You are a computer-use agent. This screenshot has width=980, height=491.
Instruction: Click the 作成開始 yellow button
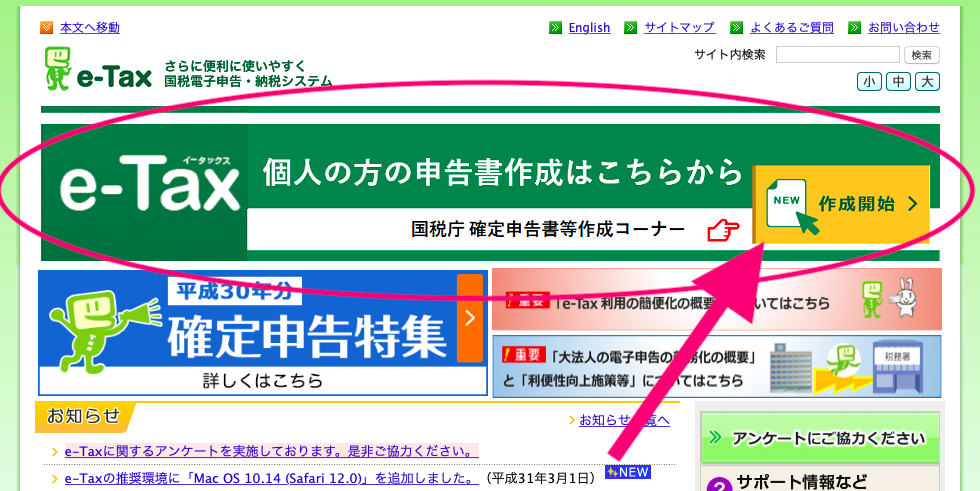pos(841,204)
